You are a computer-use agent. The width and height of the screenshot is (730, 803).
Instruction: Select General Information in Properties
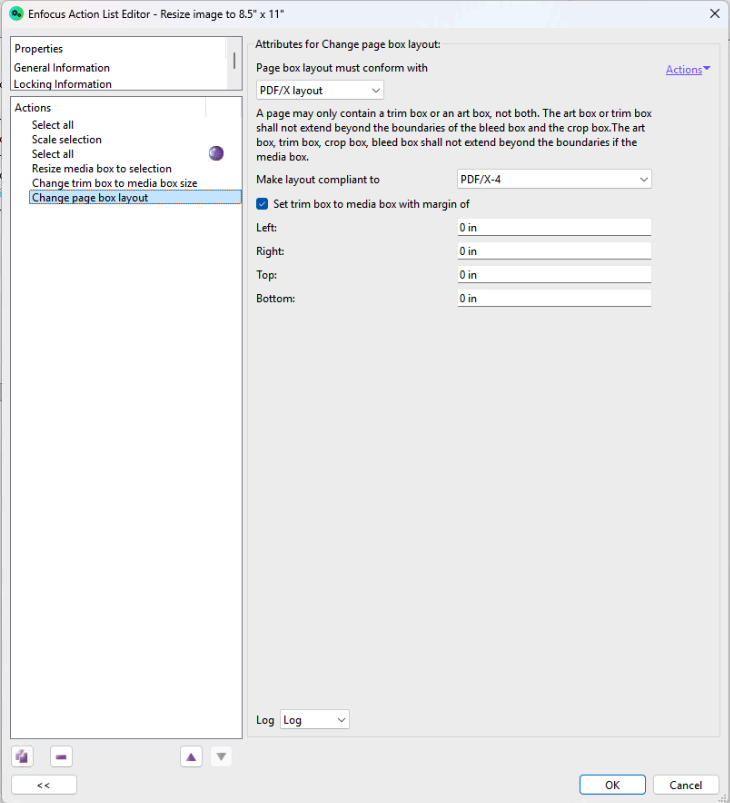(62, 68)
